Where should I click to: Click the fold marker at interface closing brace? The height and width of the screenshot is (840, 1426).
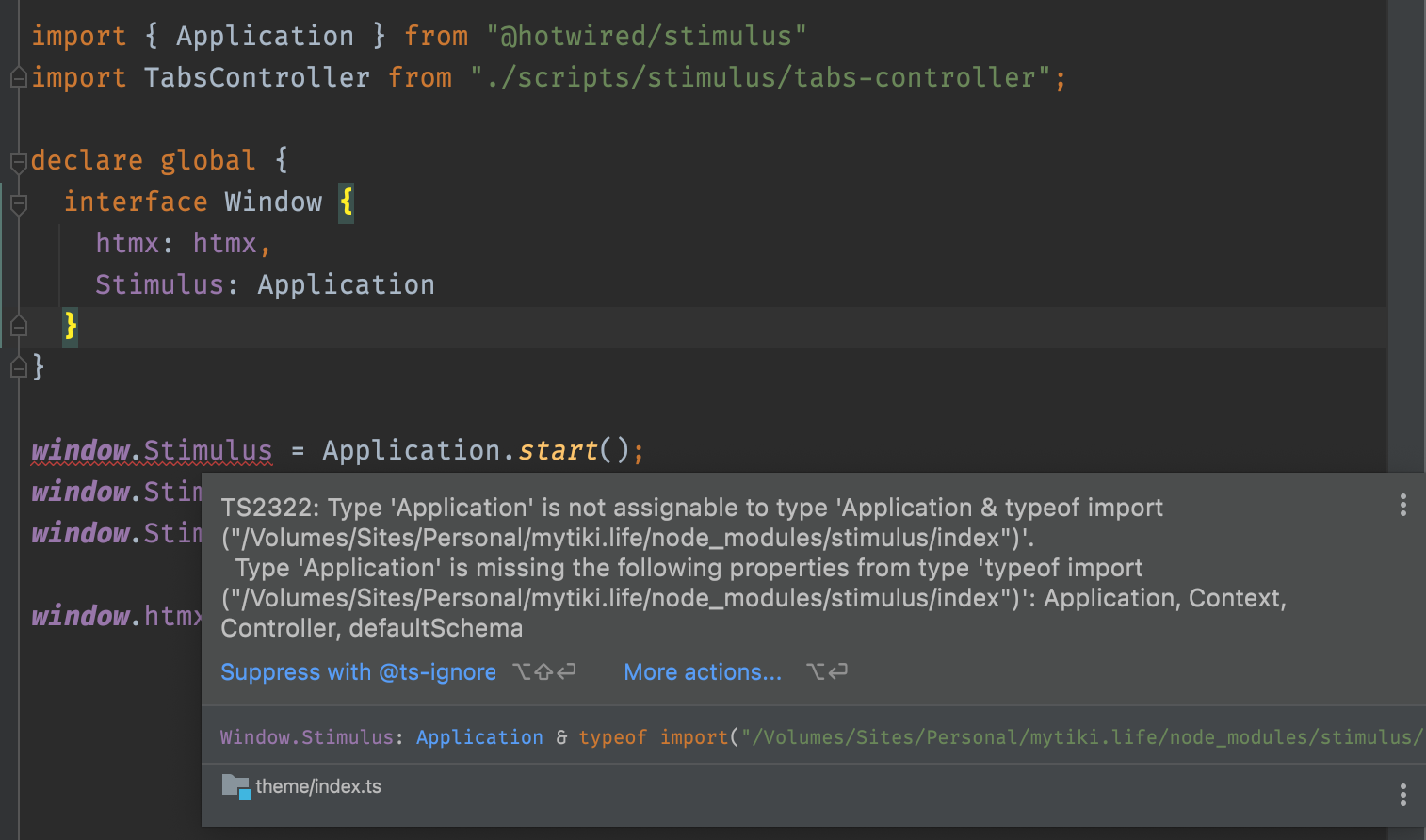click(18, 327)
